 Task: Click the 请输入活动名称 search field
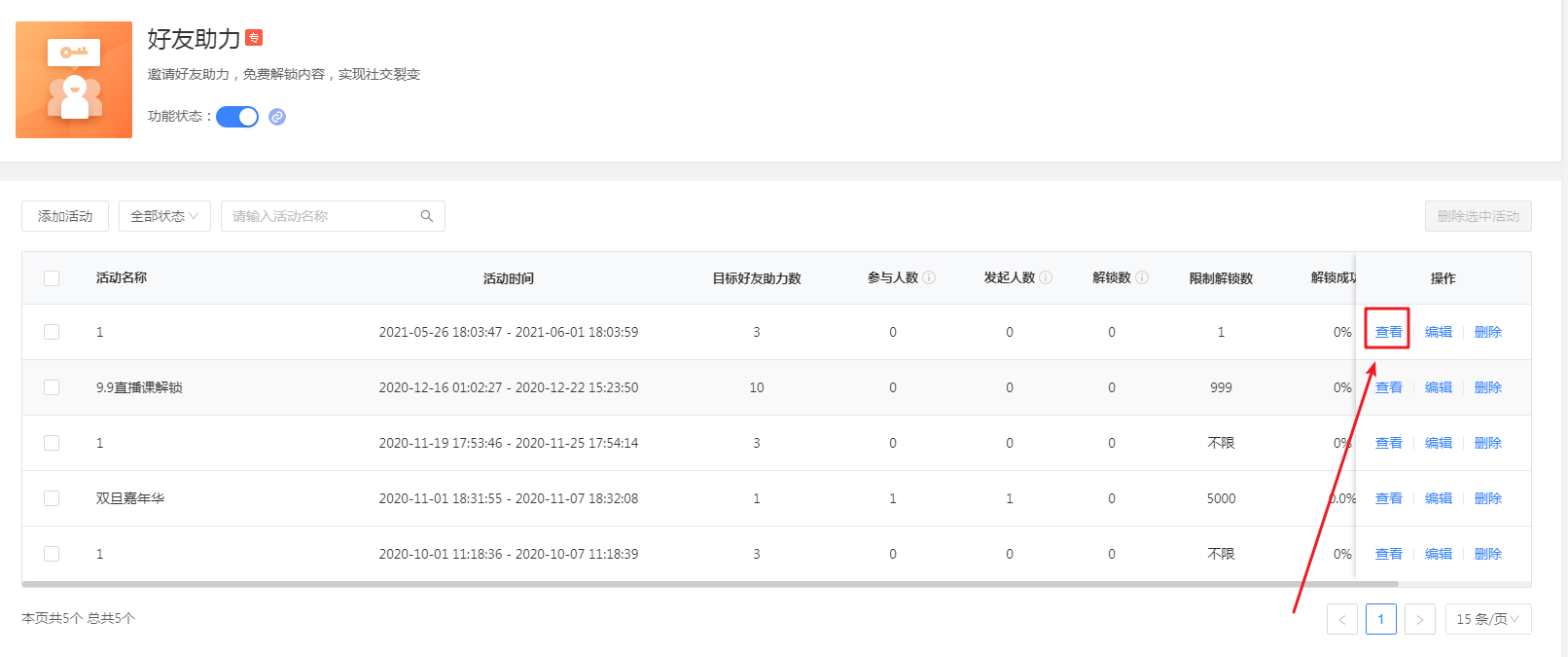[x=333, y=216]
